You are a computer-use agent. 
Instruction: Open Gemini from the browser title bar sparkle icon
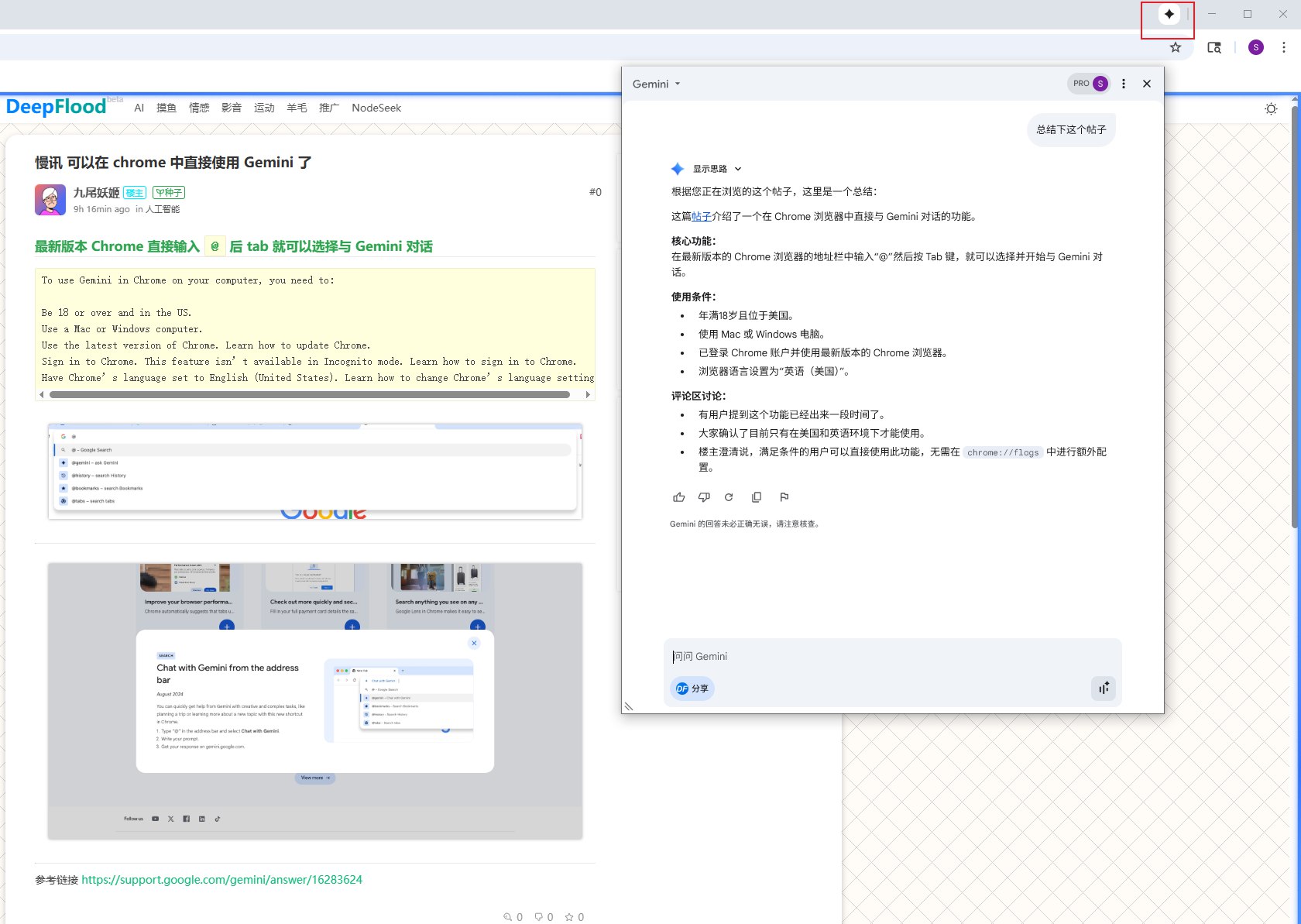click(1169, 14)
